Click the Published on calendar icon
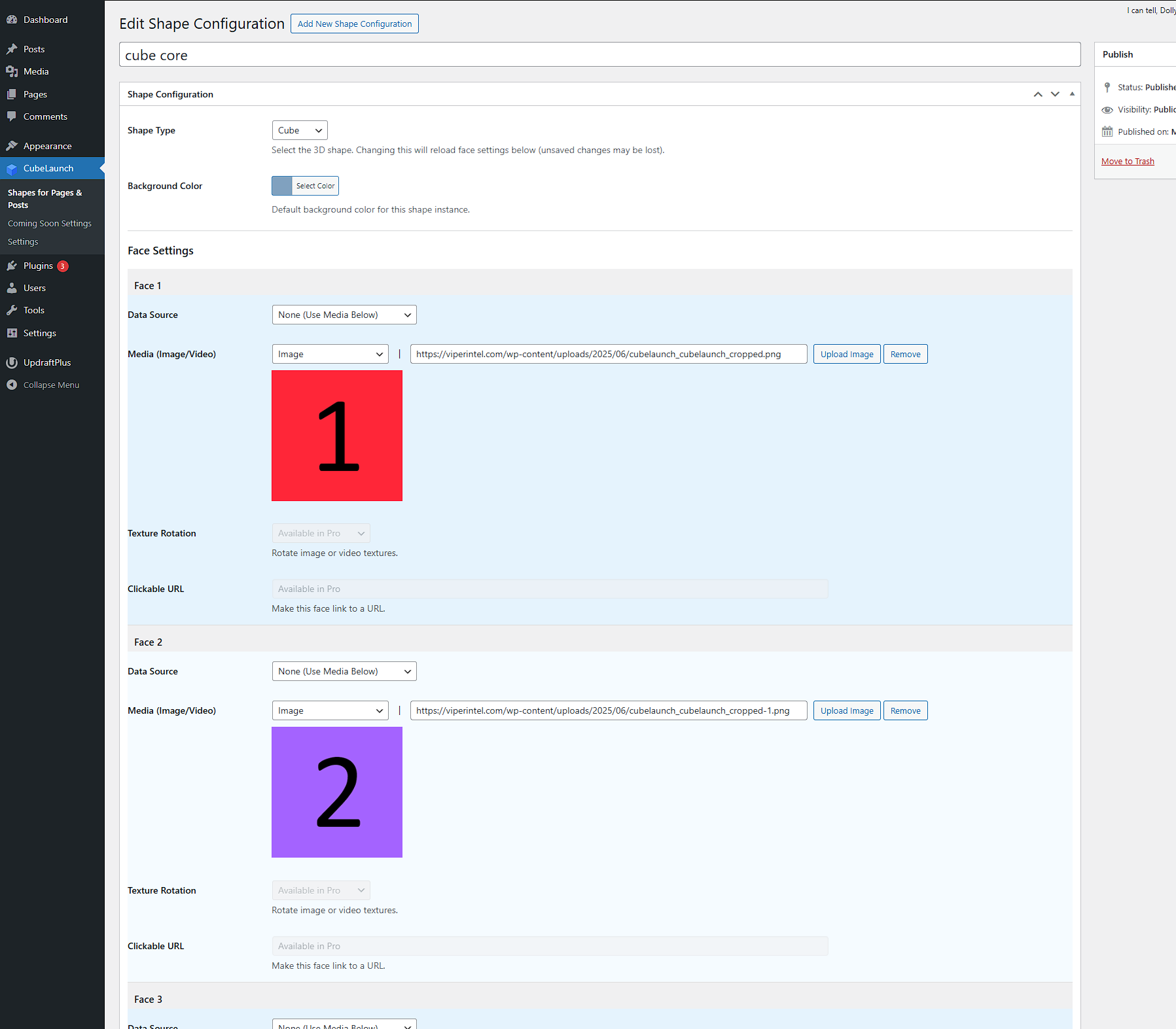1176x1029 pixels. (1107, 131)
